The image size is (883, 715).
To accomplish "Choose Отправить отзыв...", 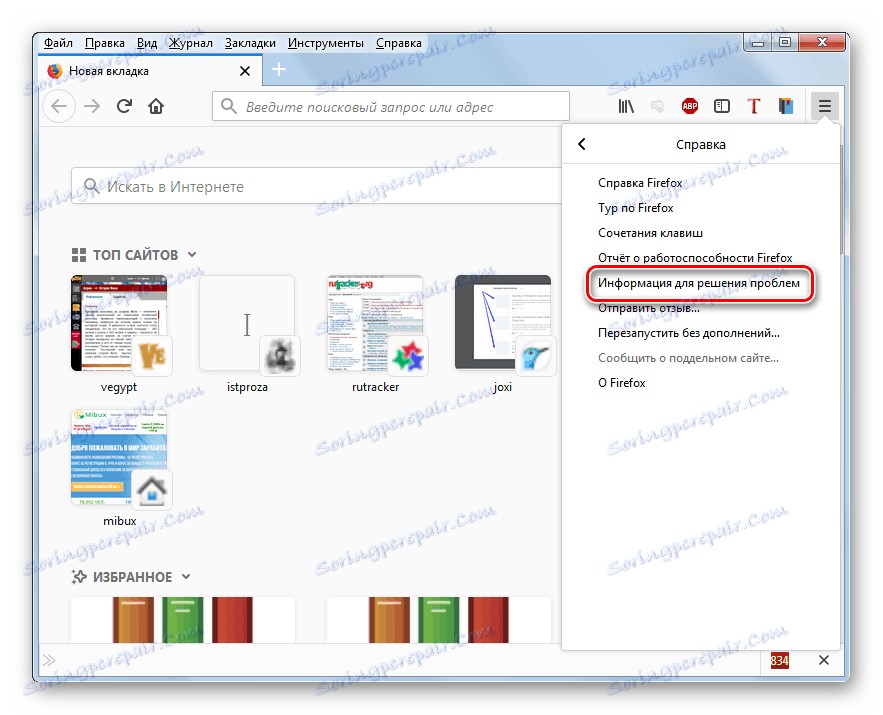I will tap(649, 308).
